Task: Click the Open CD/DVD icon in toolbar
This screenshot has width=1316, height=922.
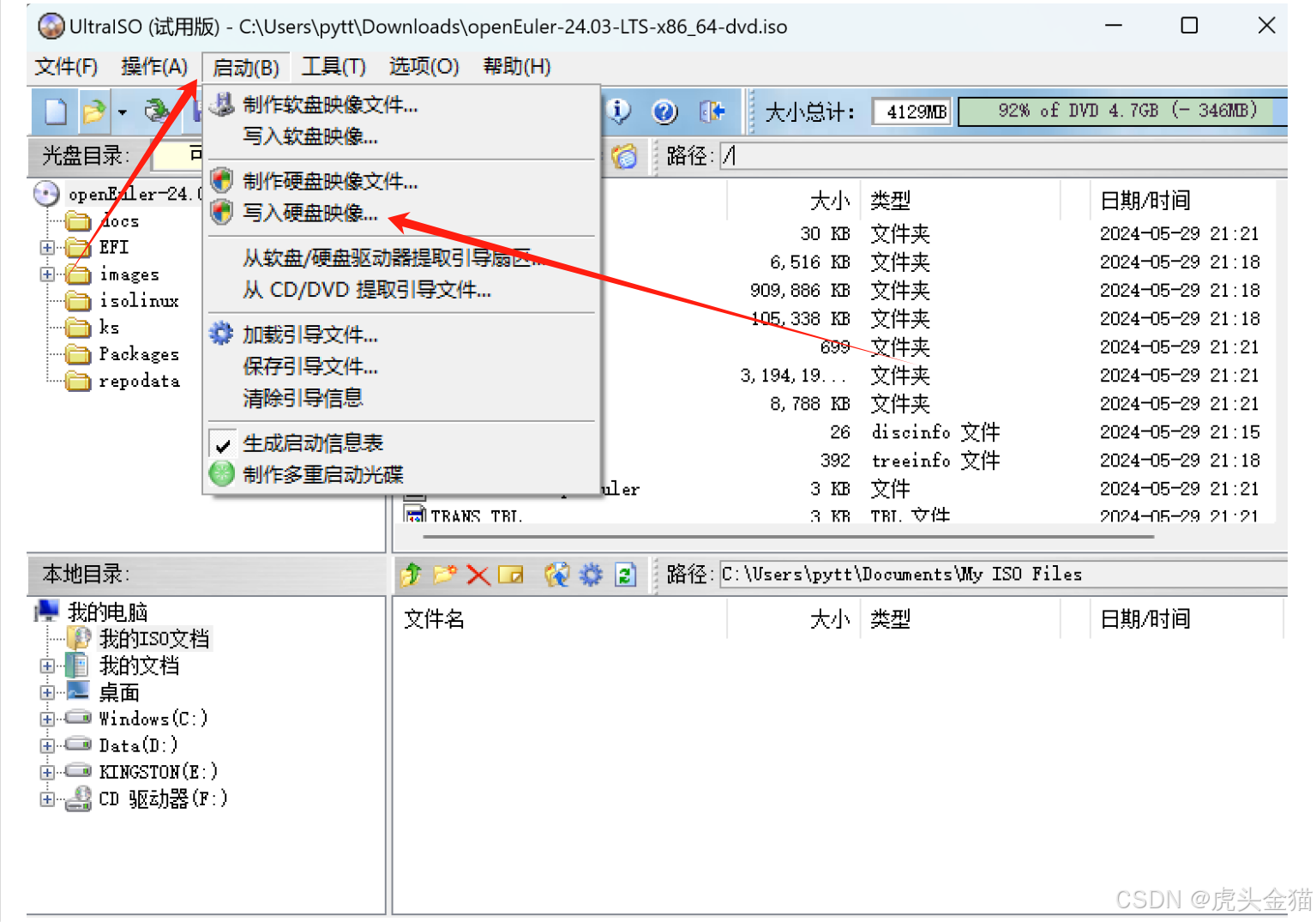Action: (x=158, y=111)
